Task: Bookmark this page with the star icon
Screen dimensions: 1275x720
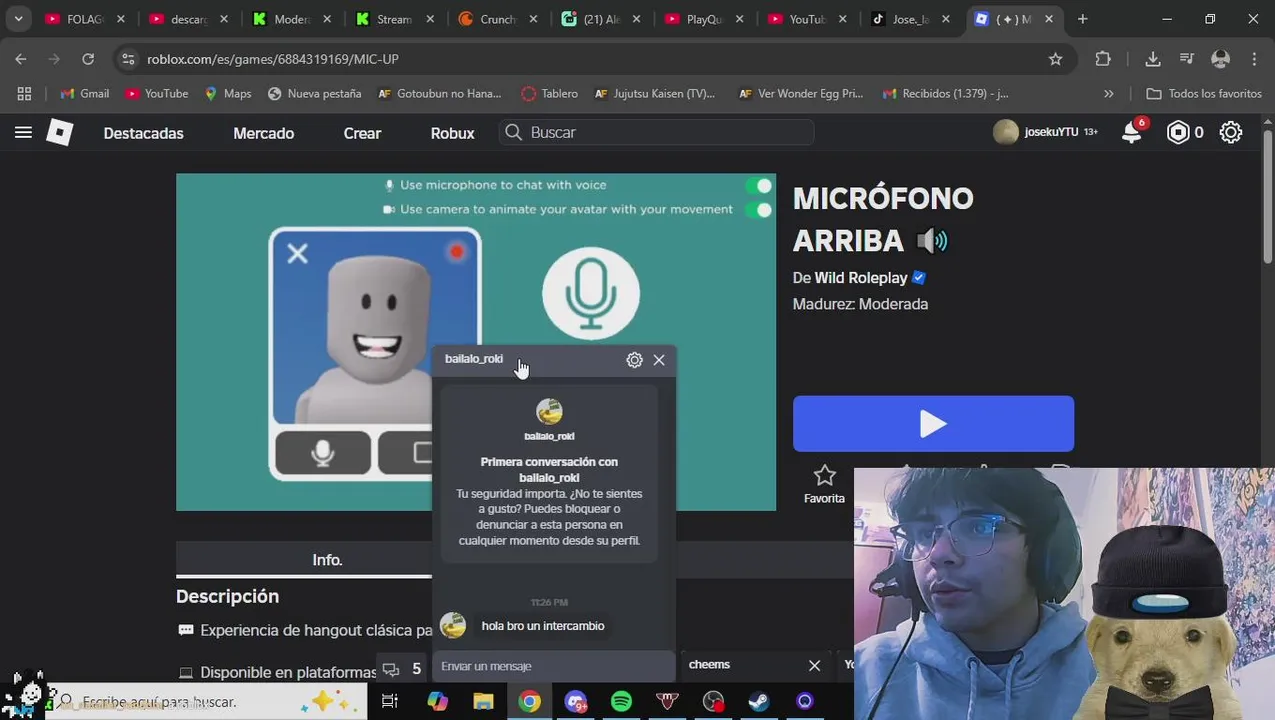Action: coord(1055,59)
